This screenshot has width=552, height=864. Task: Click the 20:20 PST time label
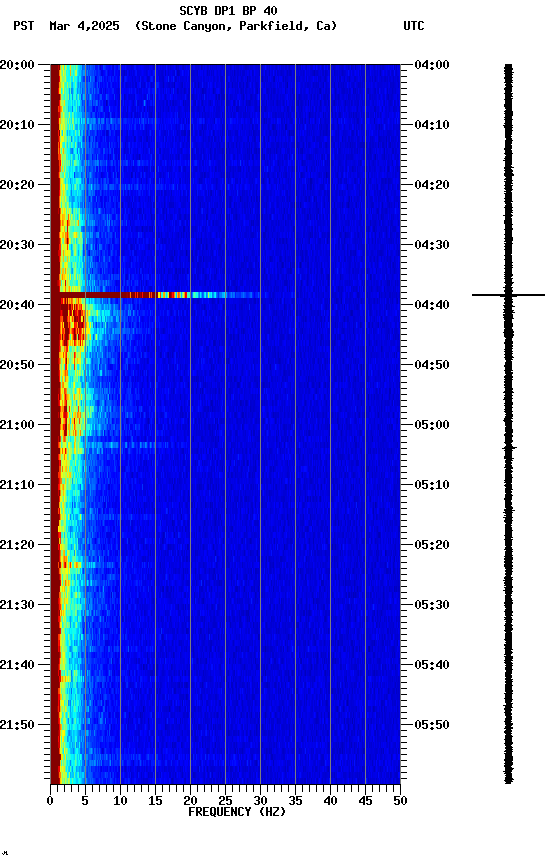17,185
